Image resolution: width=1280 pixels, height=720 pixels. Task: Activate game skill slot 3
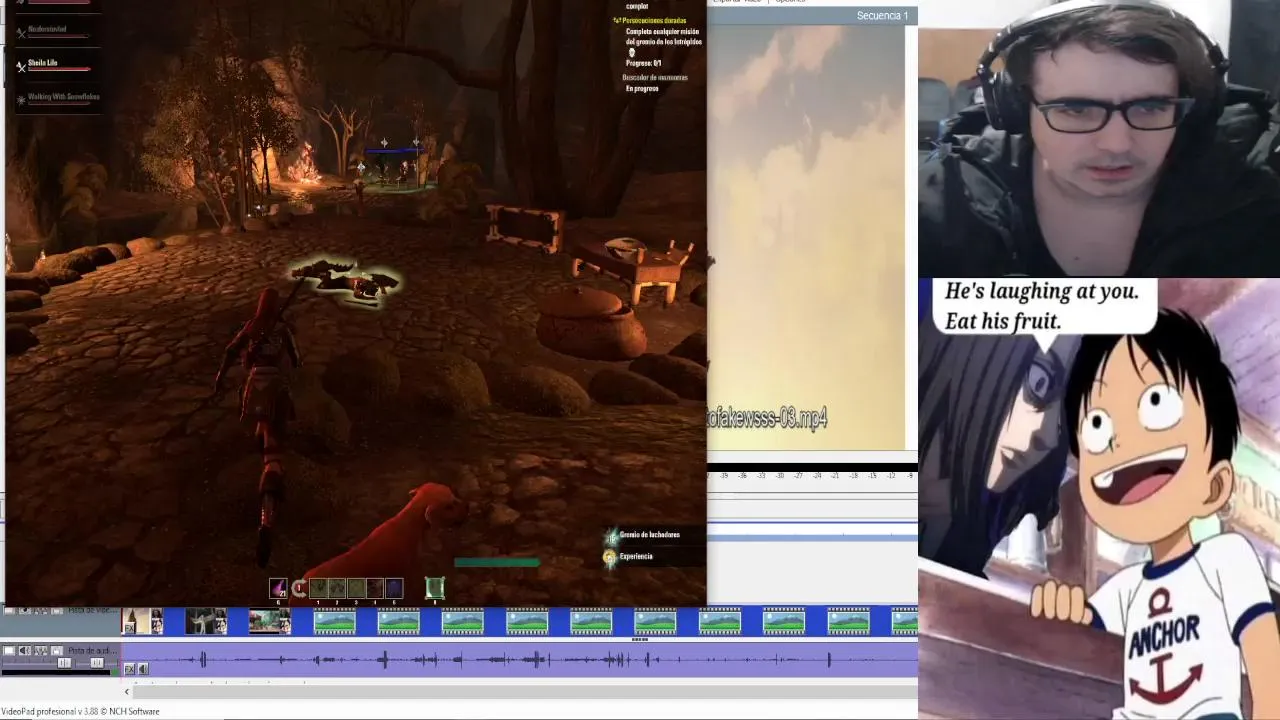[x=356, y=588]
